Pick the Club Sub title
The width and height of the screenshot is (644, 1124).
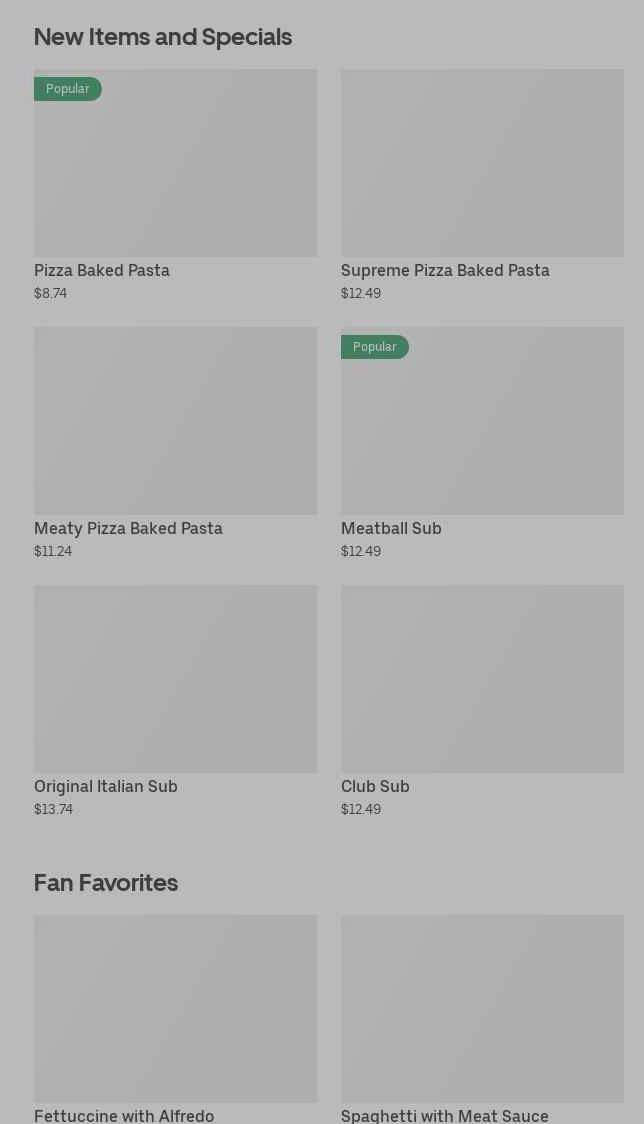pyautogui.click(x=375, y=787)
